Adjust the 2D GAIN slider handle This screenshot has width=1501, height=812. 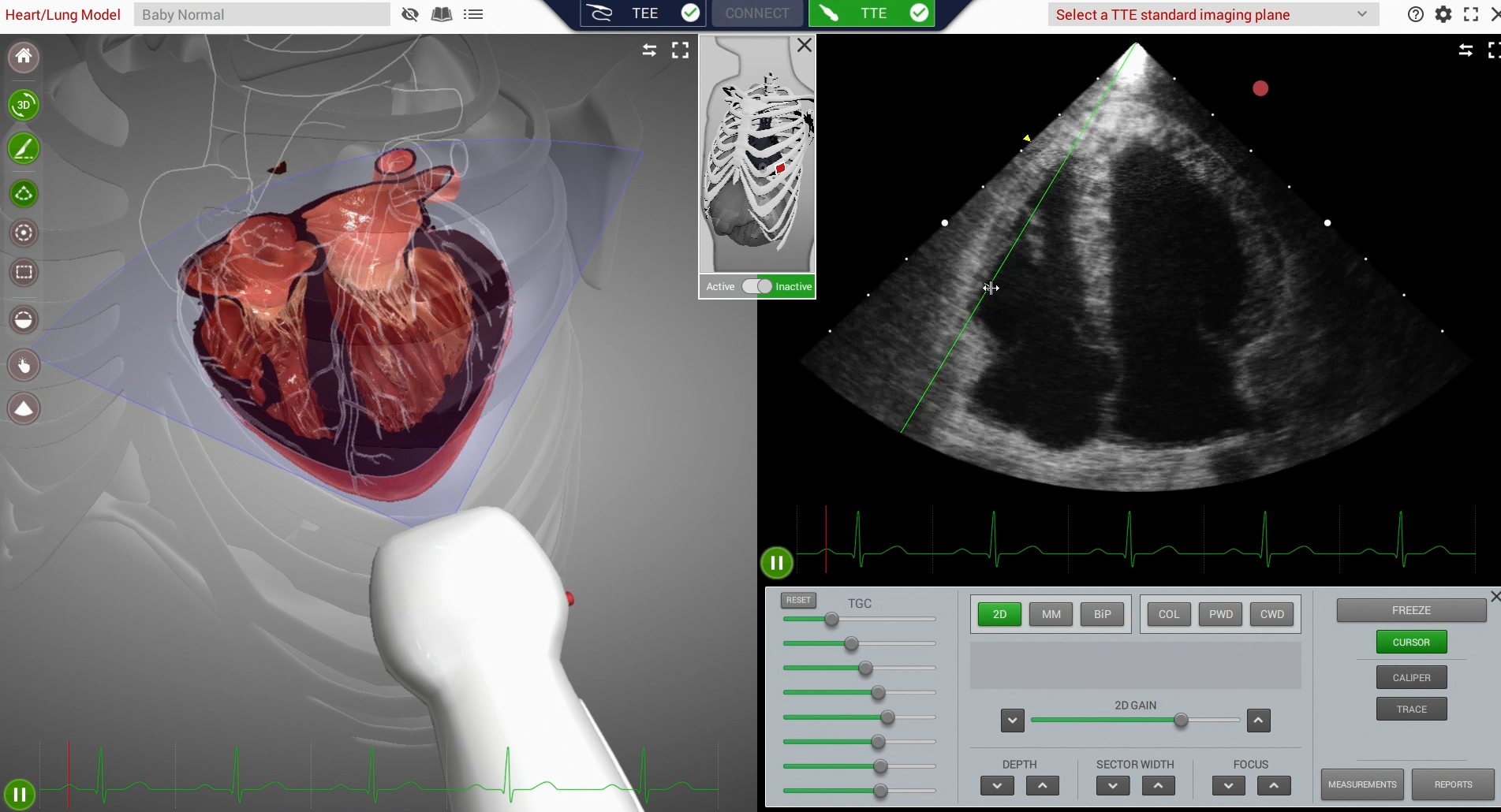point(1181,720)
